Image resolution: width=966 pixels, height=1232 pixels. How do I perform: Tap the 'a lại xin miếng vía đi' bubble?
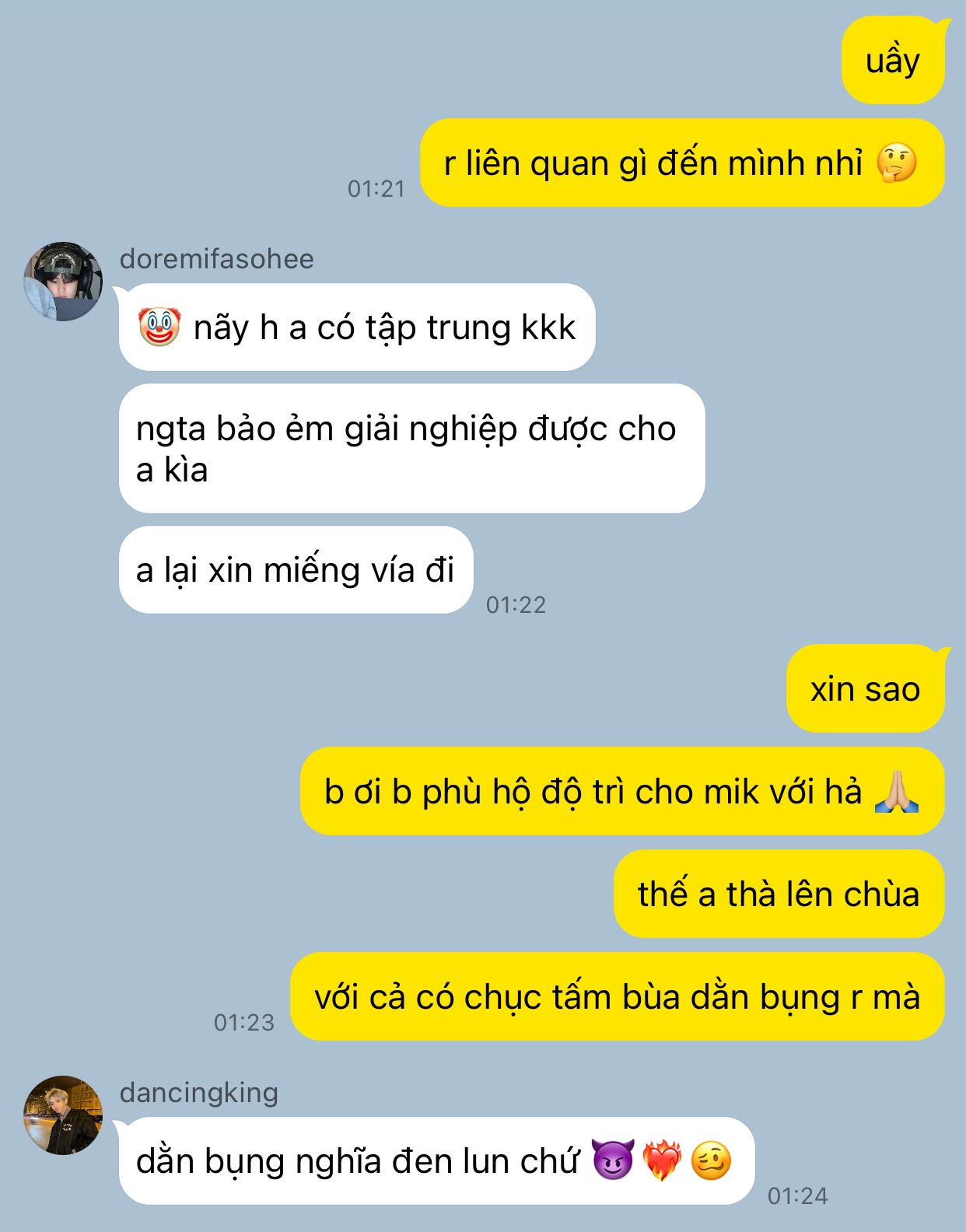coord(296,570)
